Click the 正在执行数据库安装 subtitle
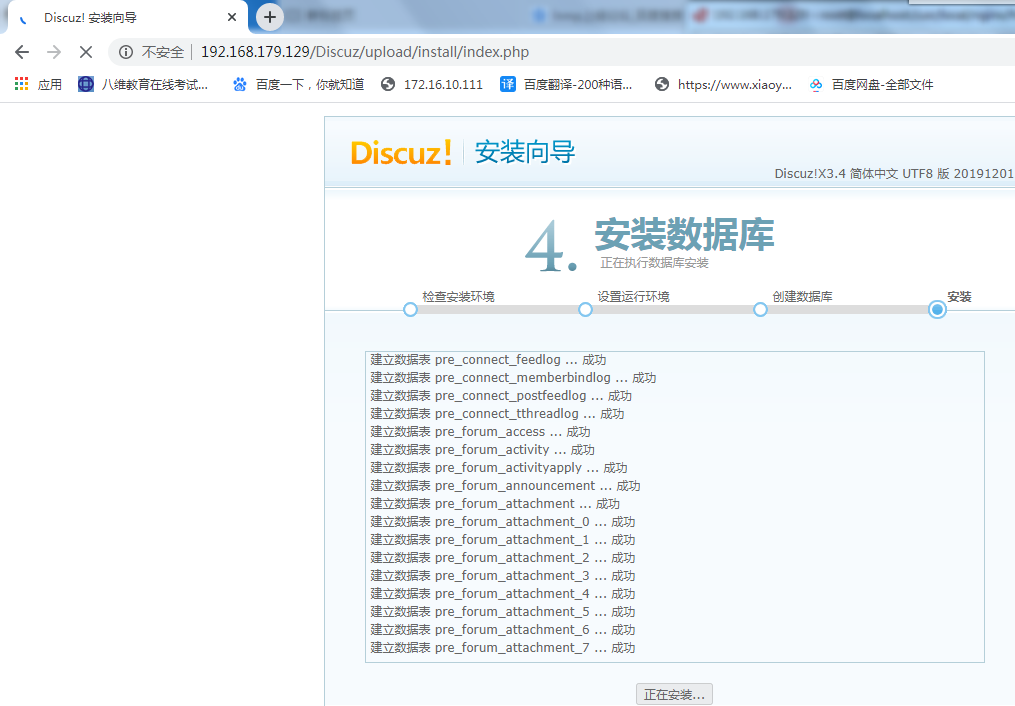This screenshot has width=1015, height=706. (x=654, y=263)
